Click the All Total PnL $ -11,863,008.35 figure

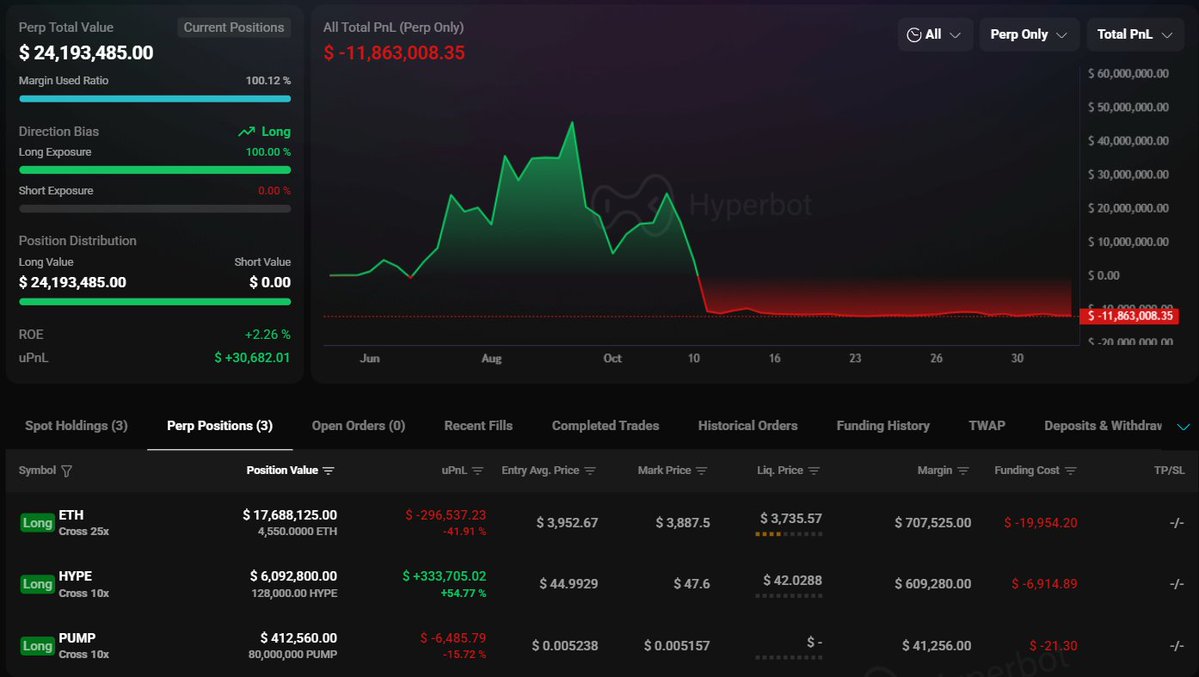(394, 53)
